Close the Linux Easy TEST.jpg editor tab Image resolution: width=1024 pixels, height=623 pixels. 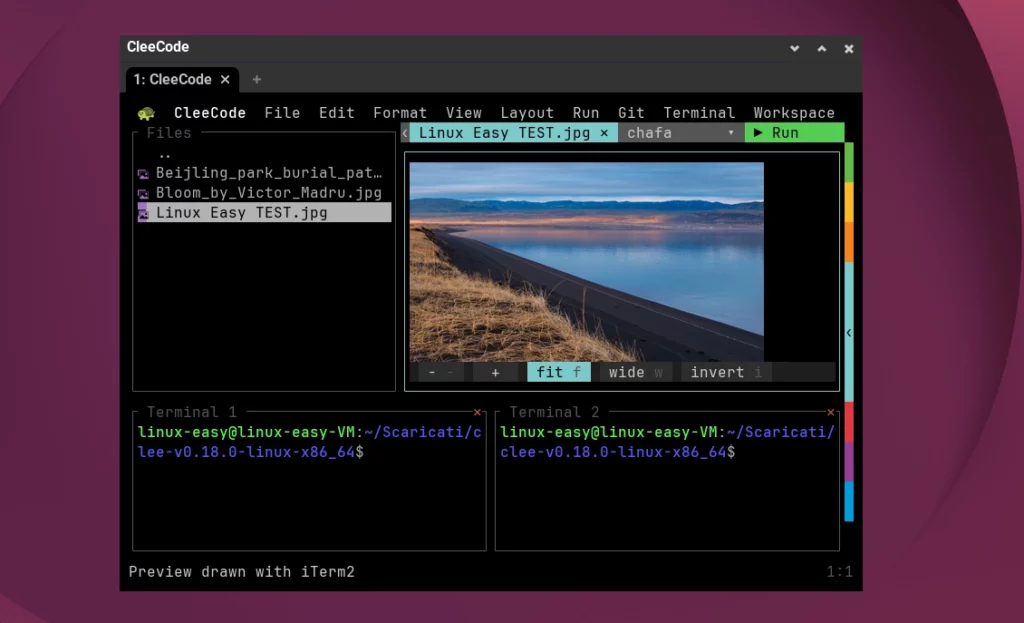[x=604, y=133]
